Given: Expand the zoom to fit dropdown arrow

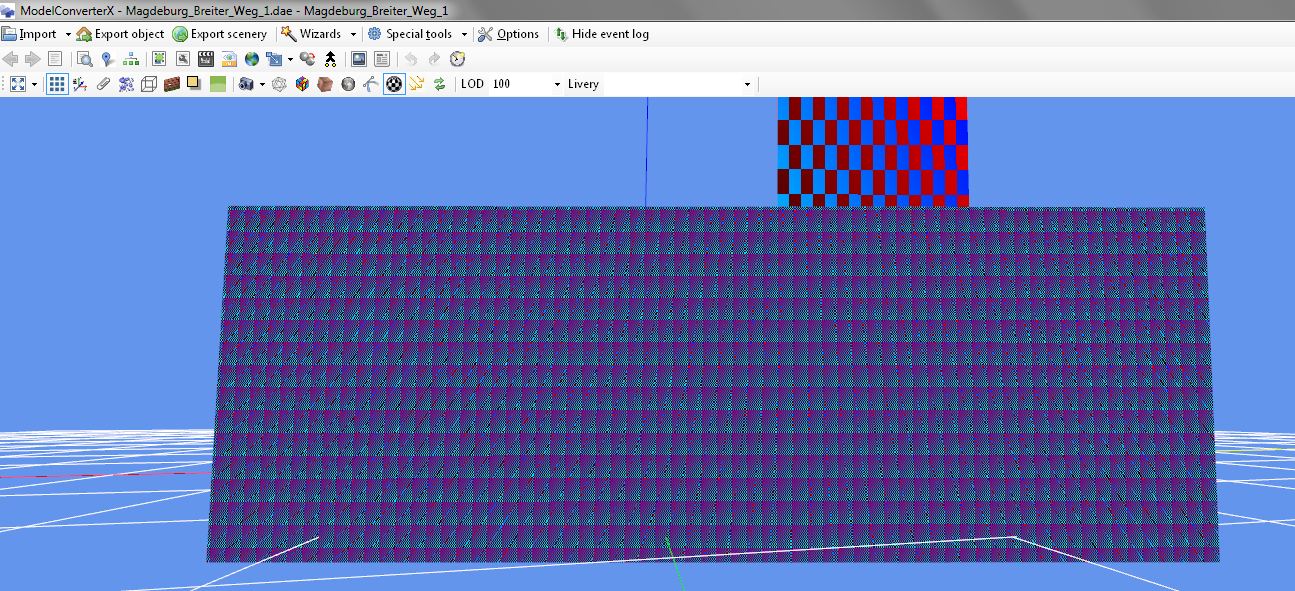Looking at the screenshot, I should click(35, 84).
